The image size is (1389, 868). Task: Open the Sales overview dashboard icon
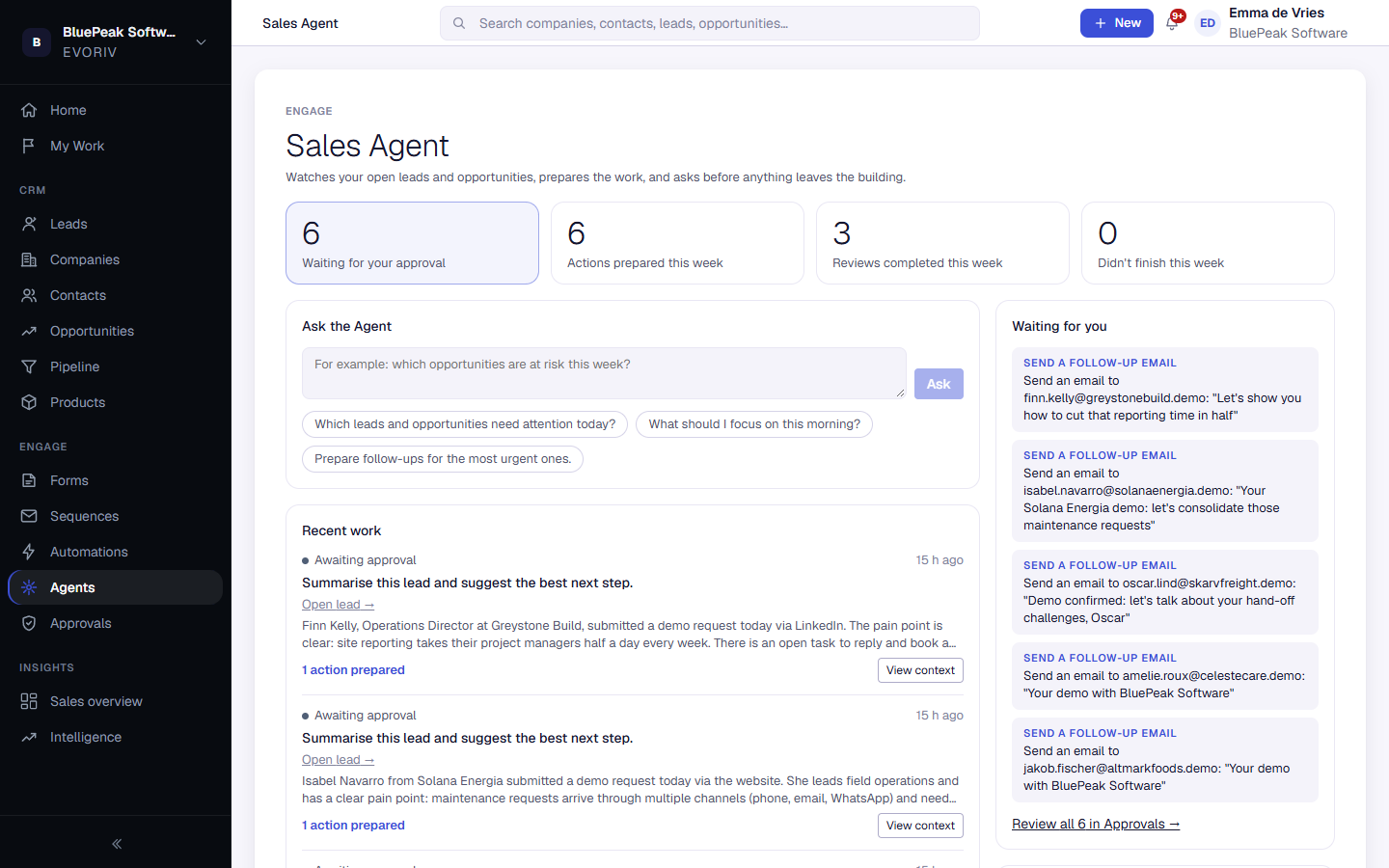point(29,701)
